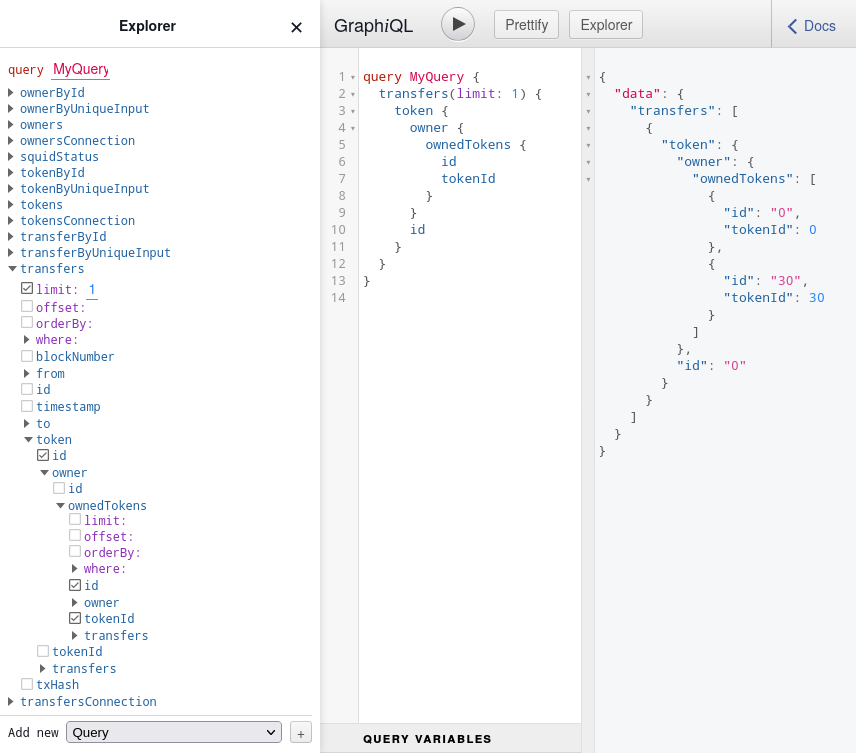Check the timestamp field
Viewport: 856px width, 753px height.
[27, 406]
